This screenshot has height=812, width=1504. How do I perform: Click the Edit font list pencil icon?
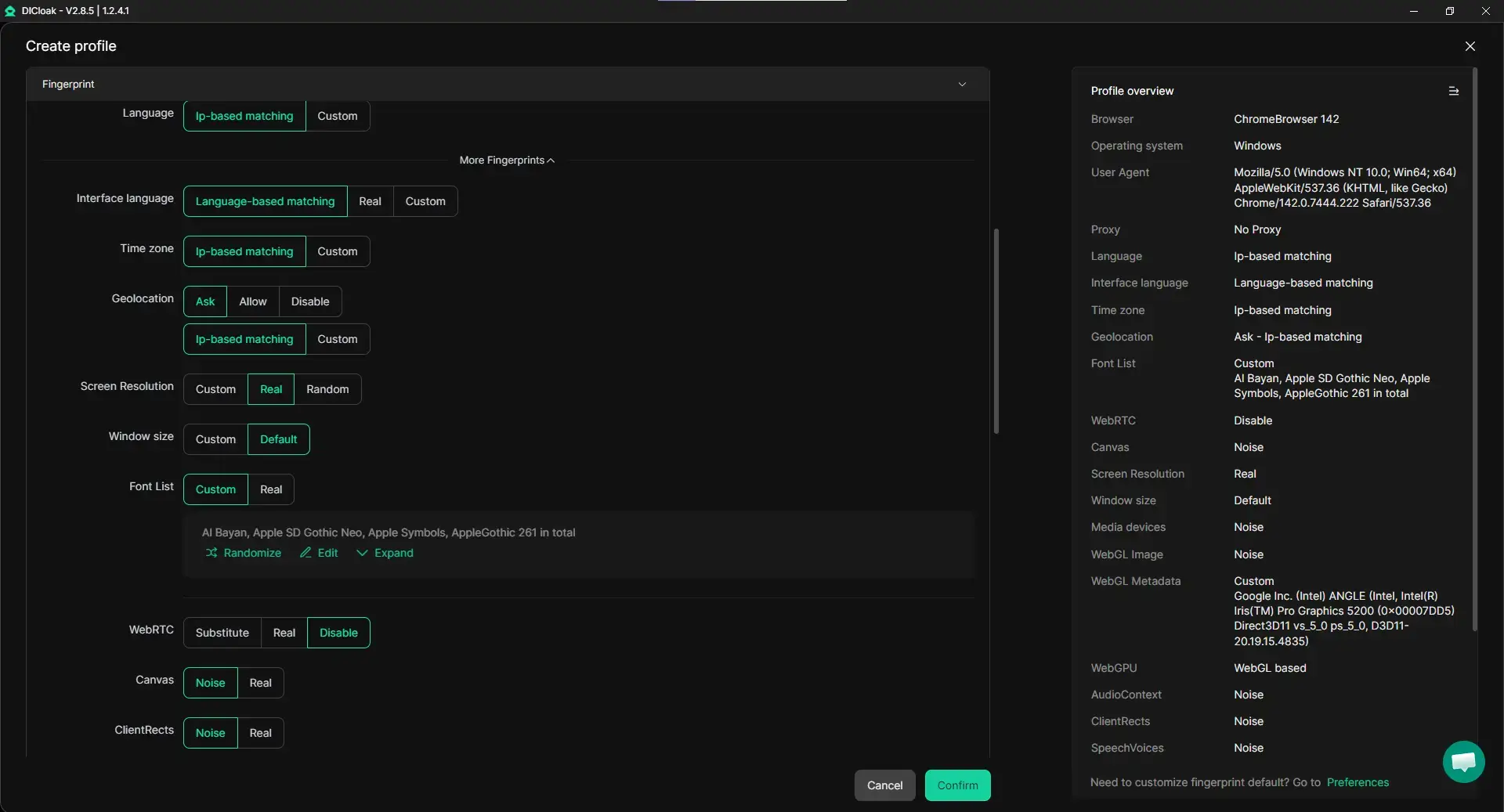[x=305, y=553]
